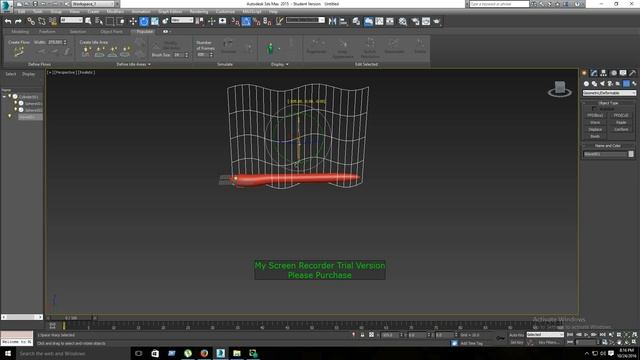Image resolution: width=640 pixels, height=360 pixels.
Task: Toggle Auto Key animation mode
Action: pyautogui.click(x=516, y=335)
